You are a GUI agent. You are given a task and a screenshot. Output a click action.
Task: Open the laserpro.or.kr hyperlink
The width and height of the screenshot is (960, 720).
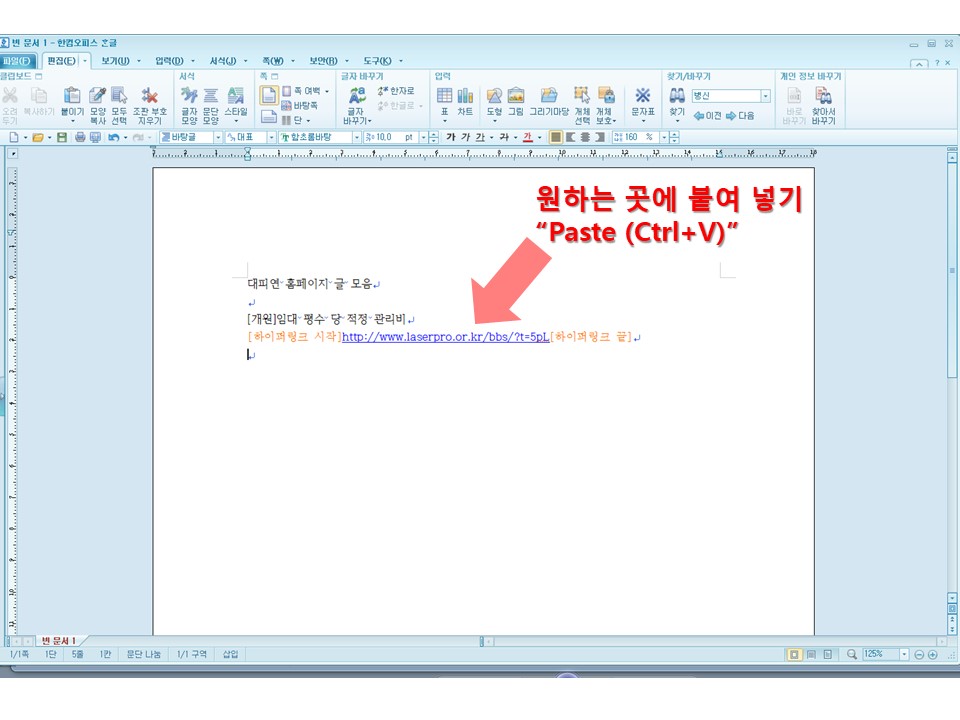pyautogui.click(x=445, y=338)
